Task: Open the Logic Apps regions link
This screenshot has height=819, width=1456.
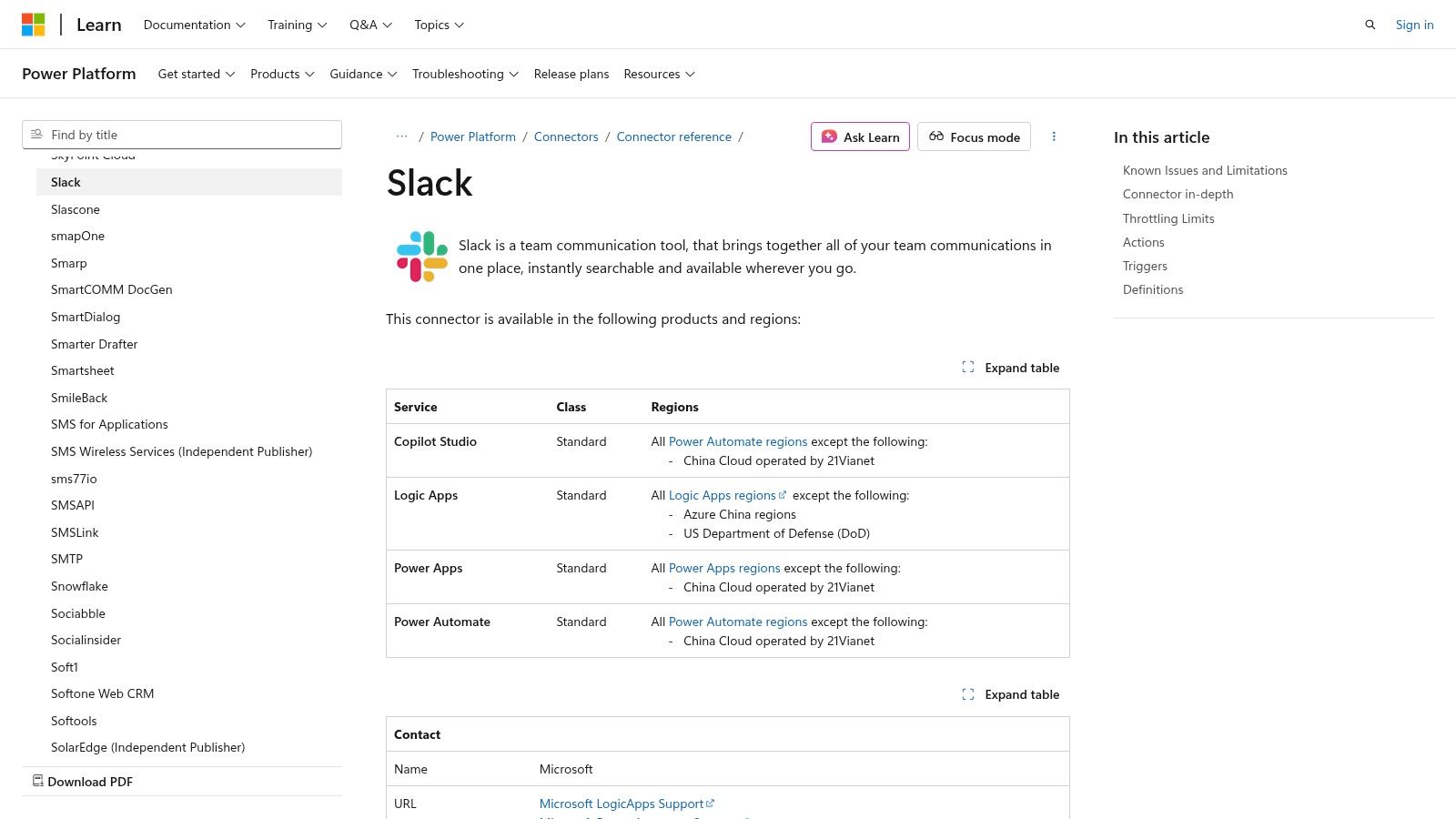Action: click(x=723, y=495)
